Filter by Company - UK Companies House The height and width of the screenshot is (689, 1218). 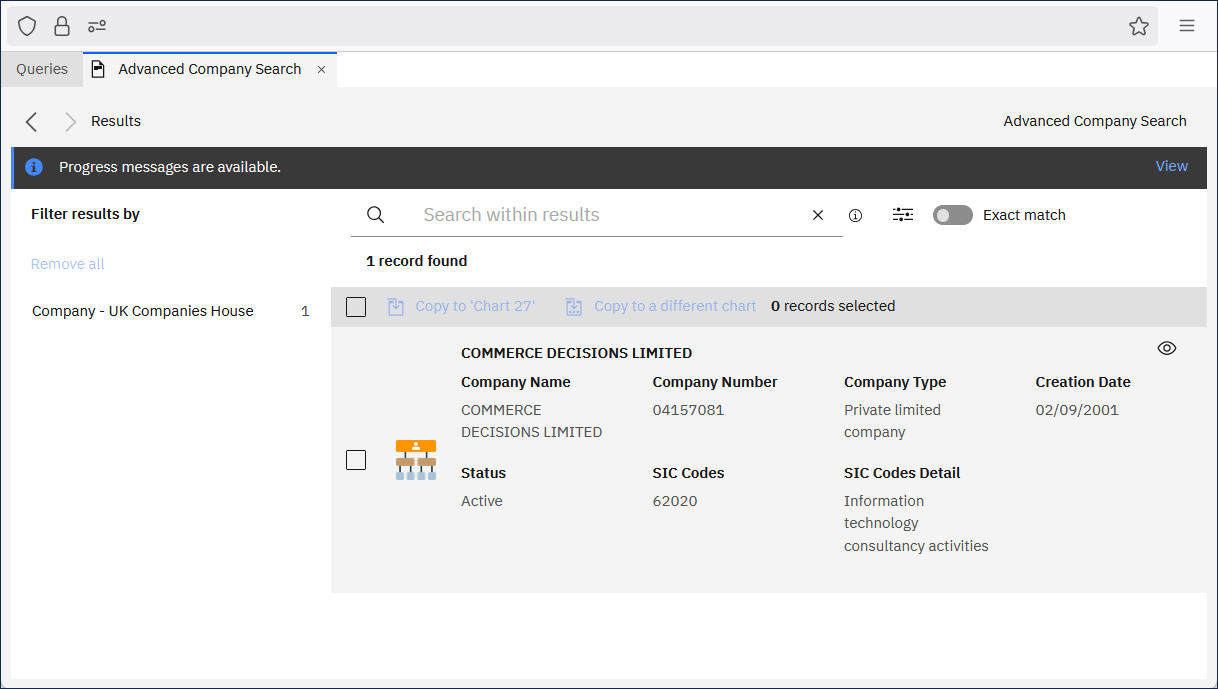pos(171,311)
